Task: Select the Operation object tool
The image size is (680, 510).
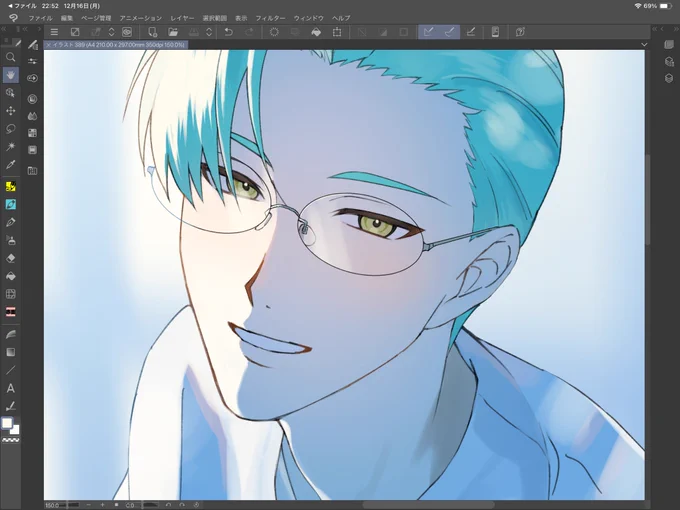Action: click(x=10, y=93)
